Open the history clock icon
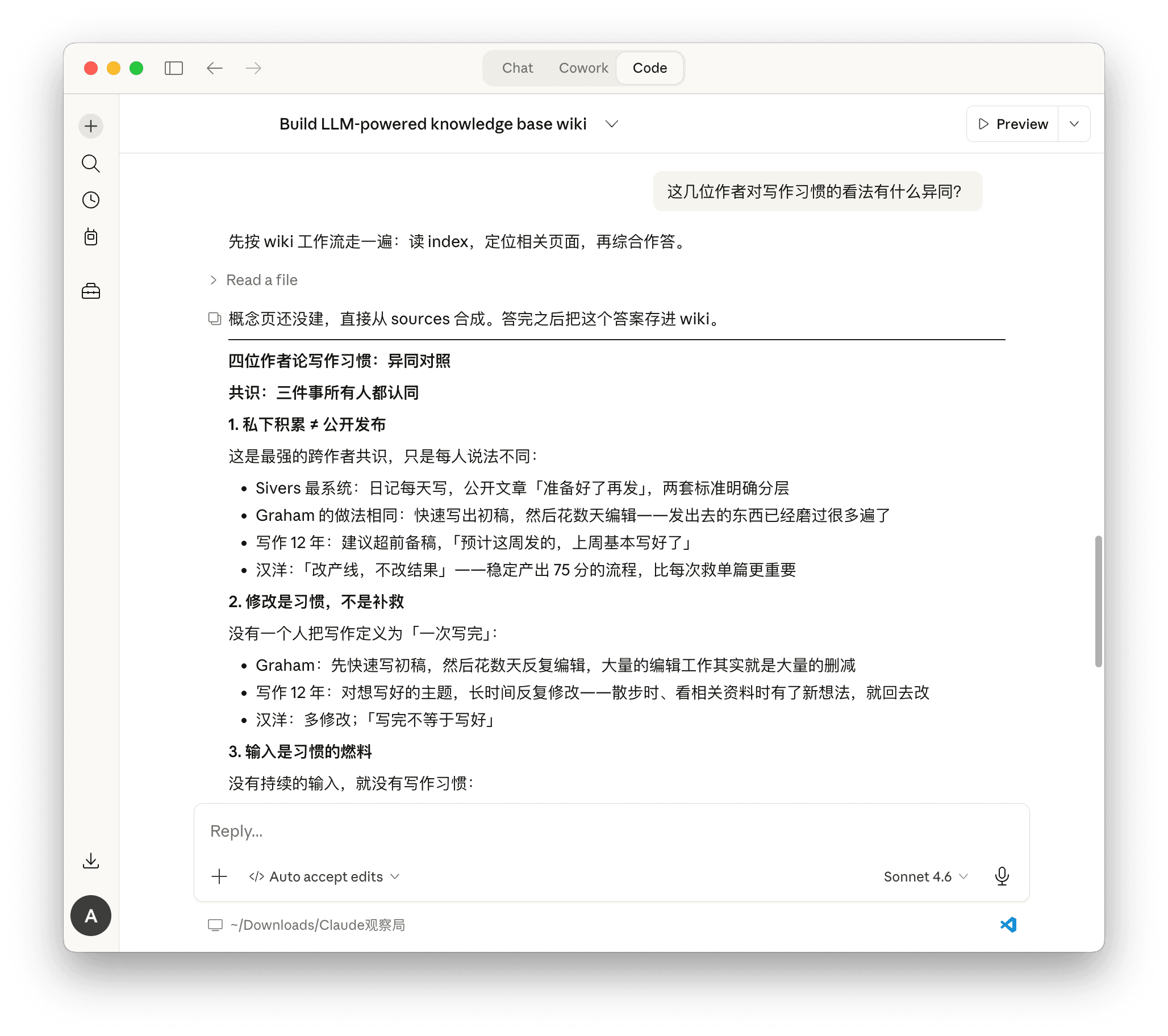The width and height of the screenshot is (1168, 1036). click(x=91, y=200)
